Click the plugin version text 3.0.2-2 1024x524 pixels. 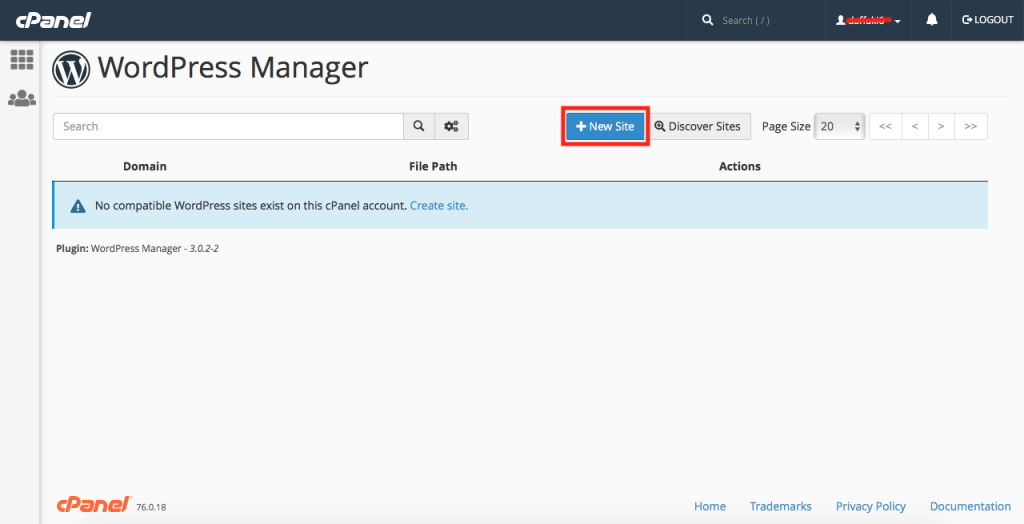pyautogui.click(x=204, y=249)
